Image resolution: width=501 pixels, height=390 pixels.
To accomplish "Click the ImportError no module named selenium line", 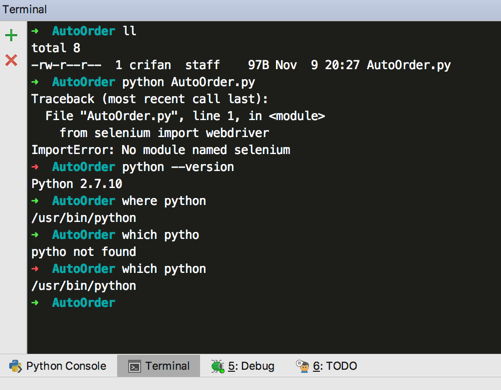I will tap(161, 150).
